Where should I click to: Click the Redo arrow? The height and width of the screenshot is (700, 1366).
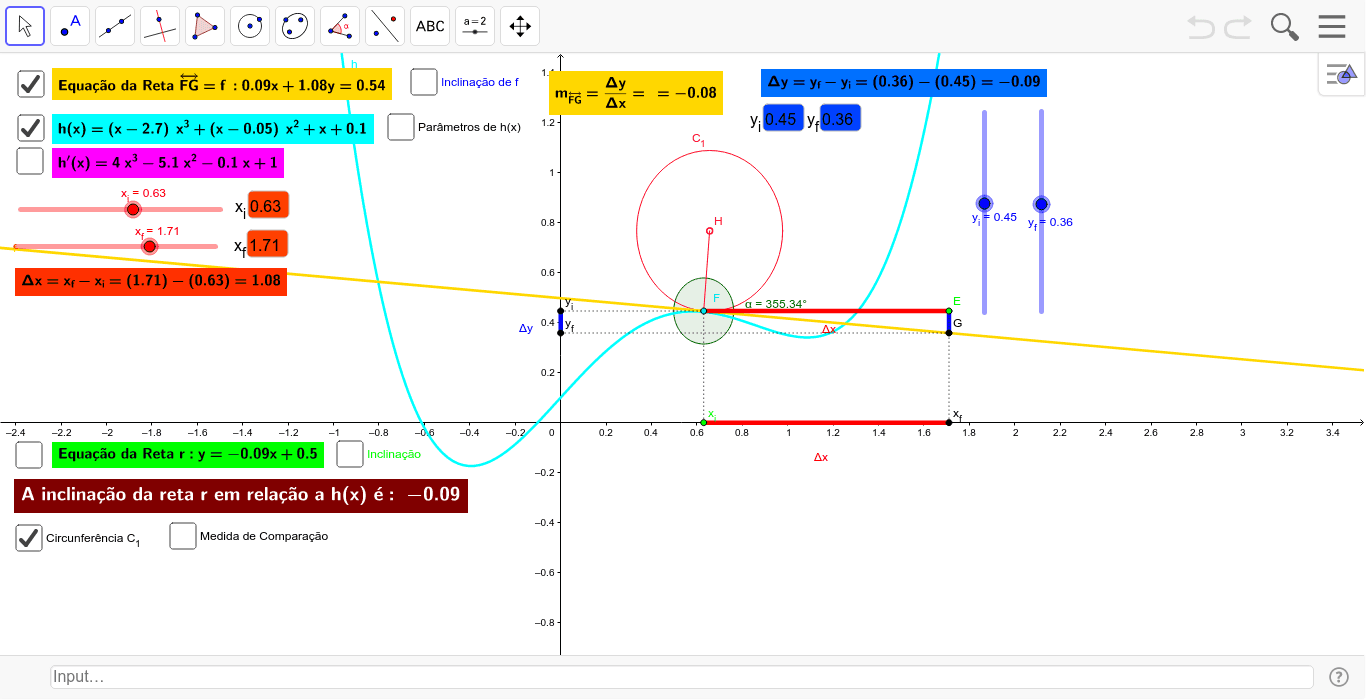(x=1238, y=27)
